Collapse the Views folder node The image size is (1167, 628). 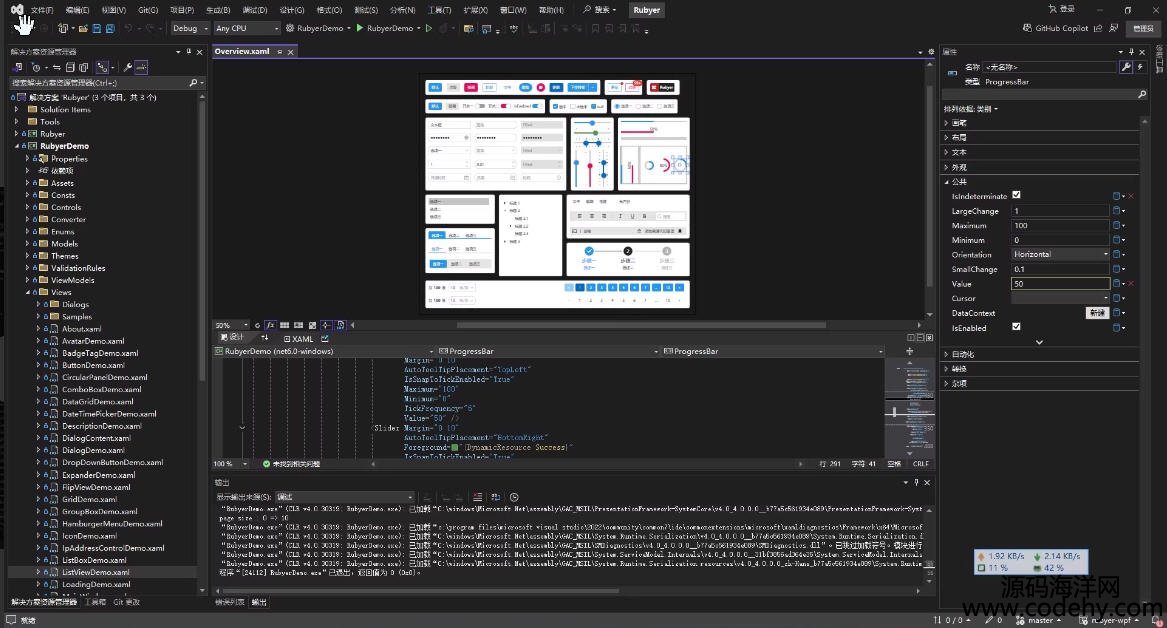28,292
